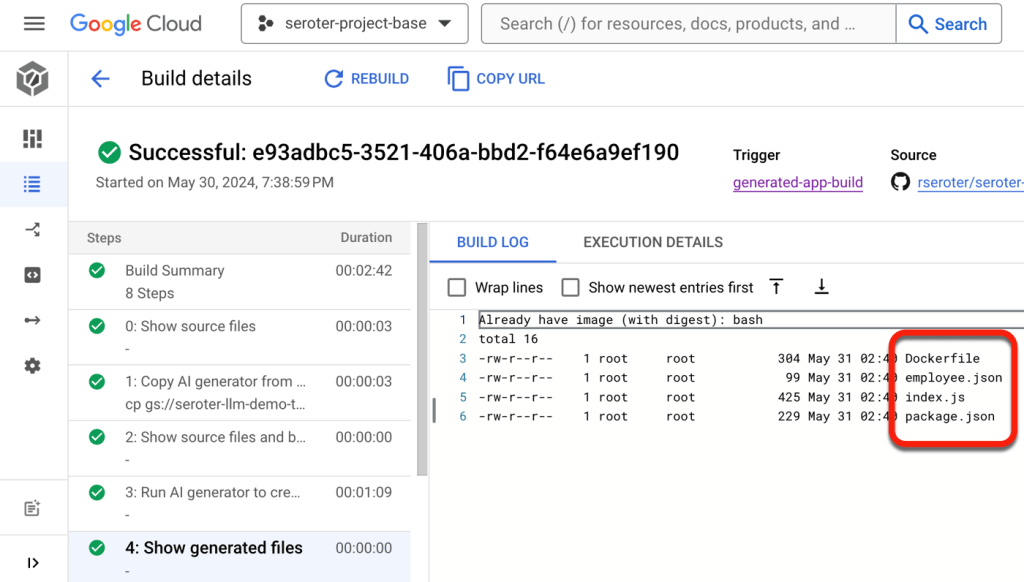Viewport: 1024px width, 582px height.
Task: Switch to the Execution Details tab
Action: point(653,242)
